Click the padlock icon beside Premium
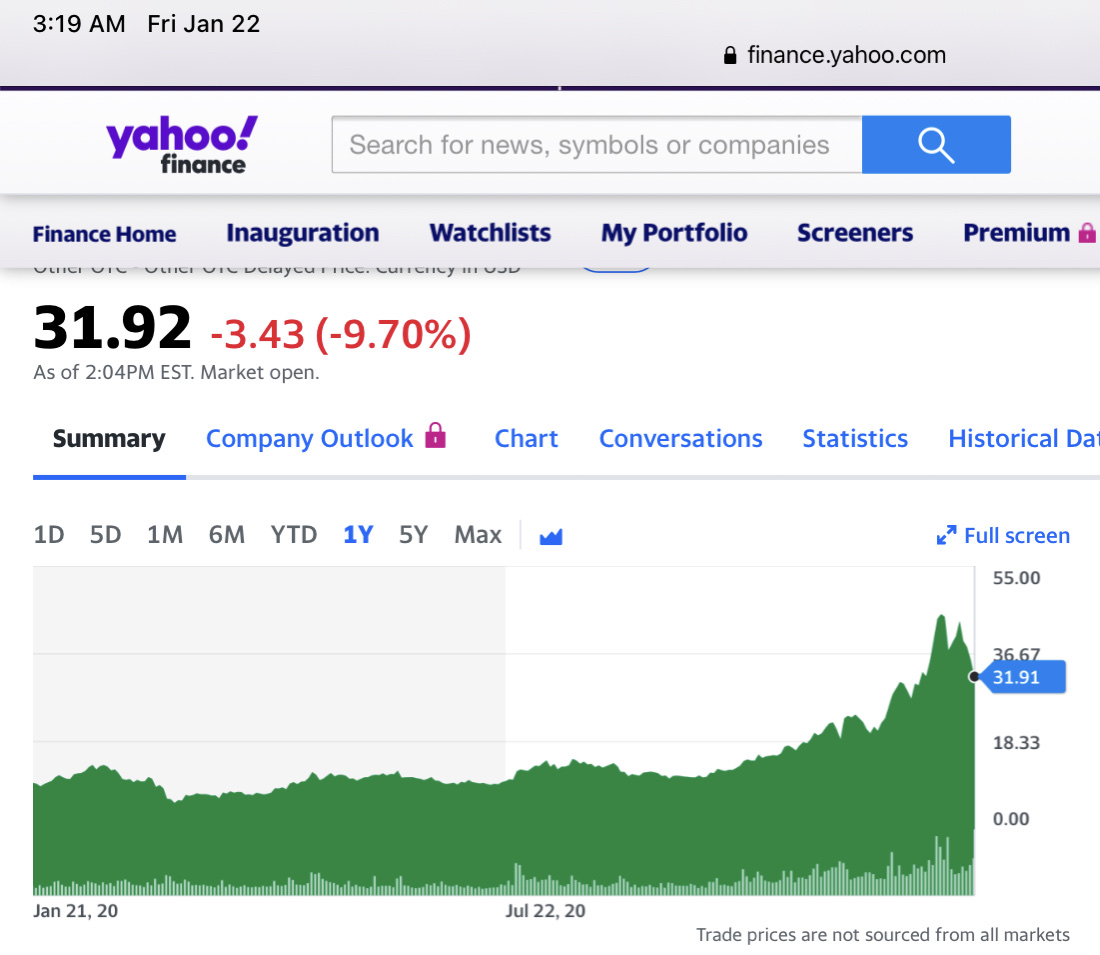The width and height of the screenshot is (1100, 955). [x=1087, y=233]
